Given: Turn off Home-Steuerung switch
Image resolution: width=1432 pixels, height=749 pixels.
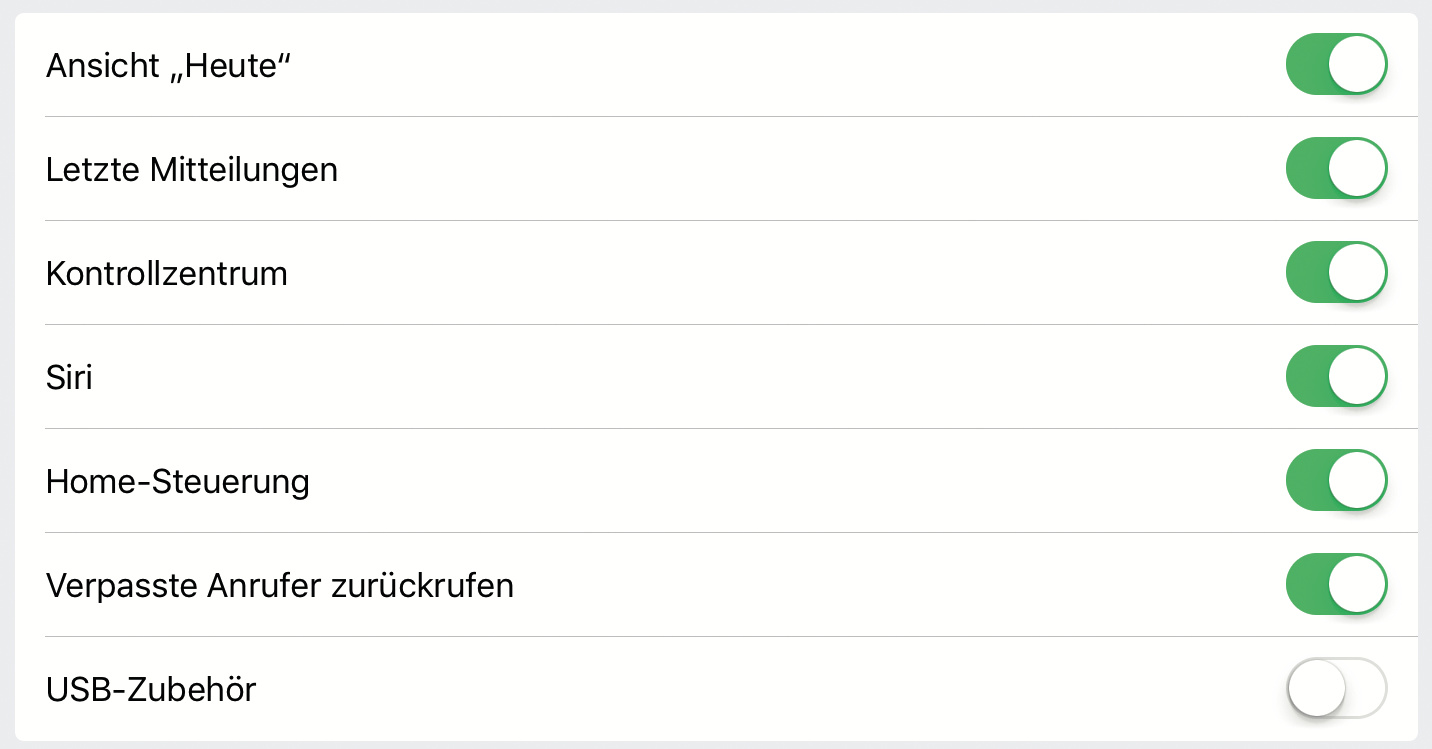Looking at the screenshot, I should click(1336, 481).
